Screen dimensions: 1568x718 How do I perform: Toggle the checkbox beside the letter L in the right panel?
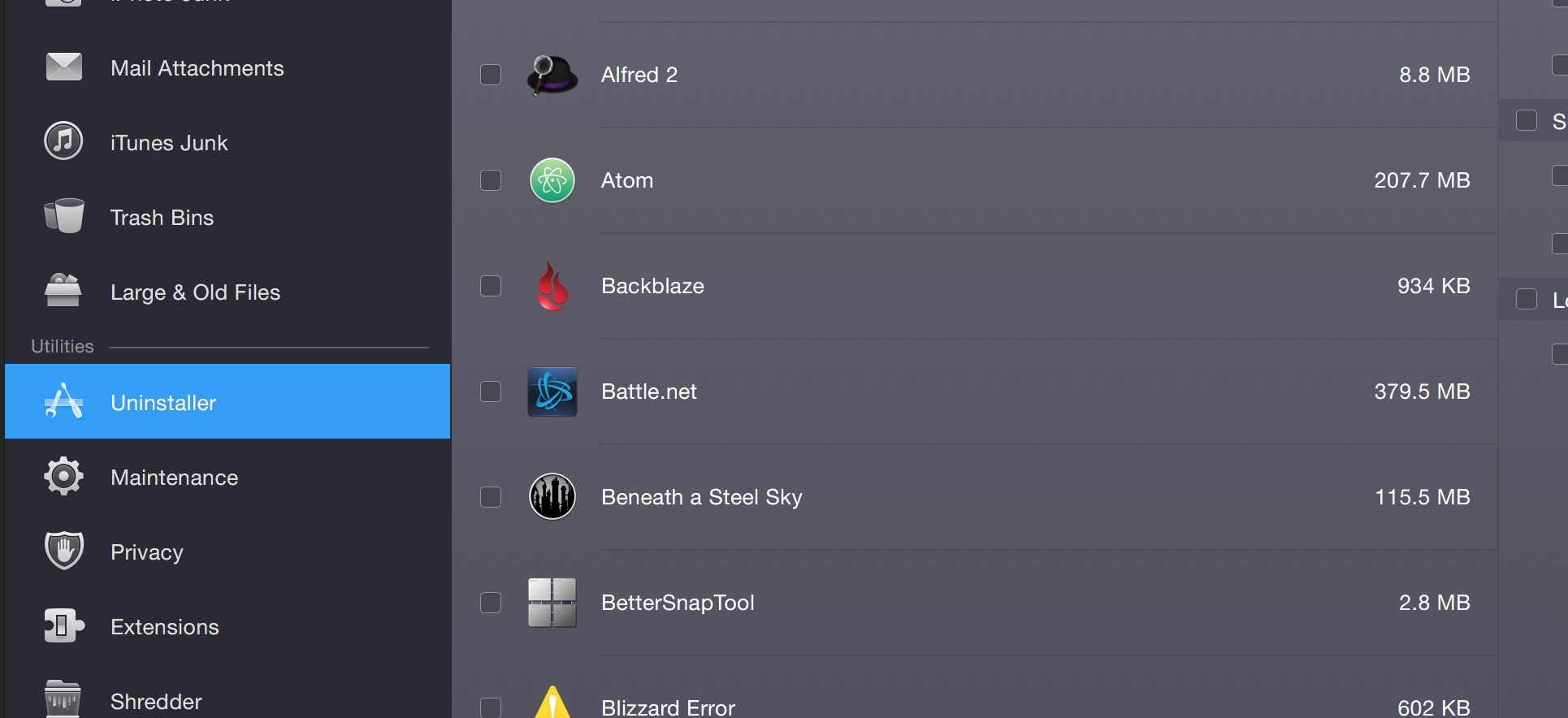1527,299
